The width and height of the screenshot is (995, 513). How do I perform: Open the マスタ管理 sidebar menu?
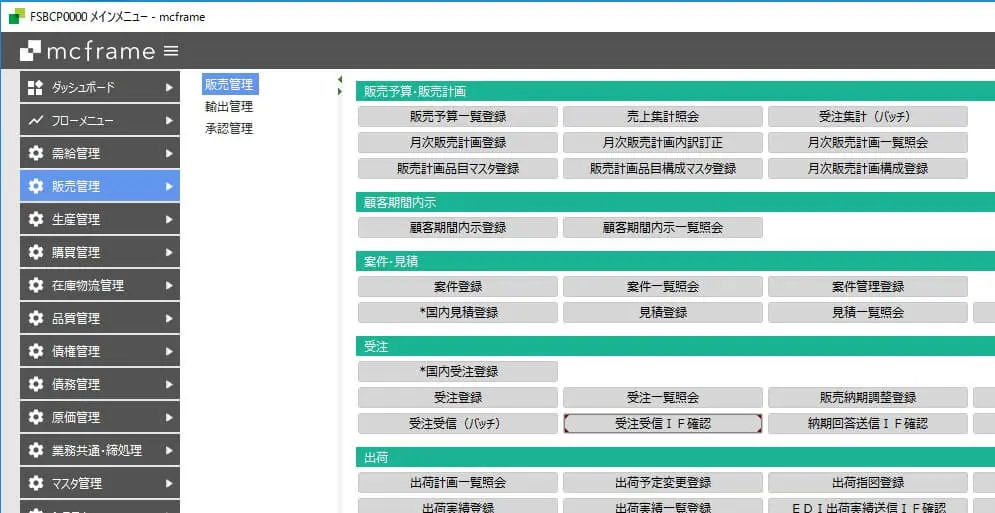tap(100, 484)
